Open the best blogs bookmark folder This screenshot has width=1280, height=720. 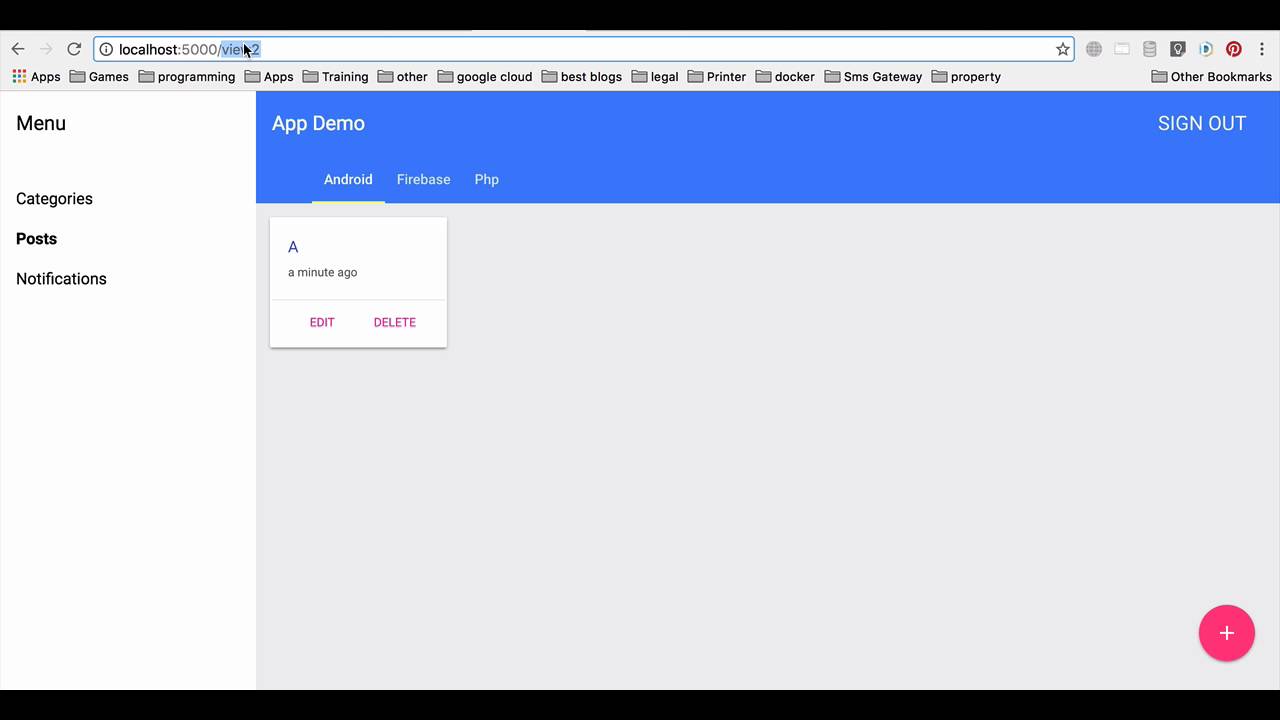582,76
